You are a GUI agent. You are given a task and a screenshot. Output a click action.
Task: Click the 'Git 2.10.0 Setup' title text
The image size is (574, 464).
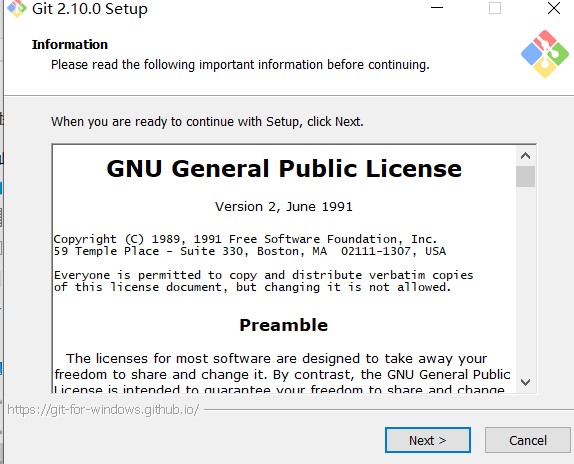coord(90,9)
